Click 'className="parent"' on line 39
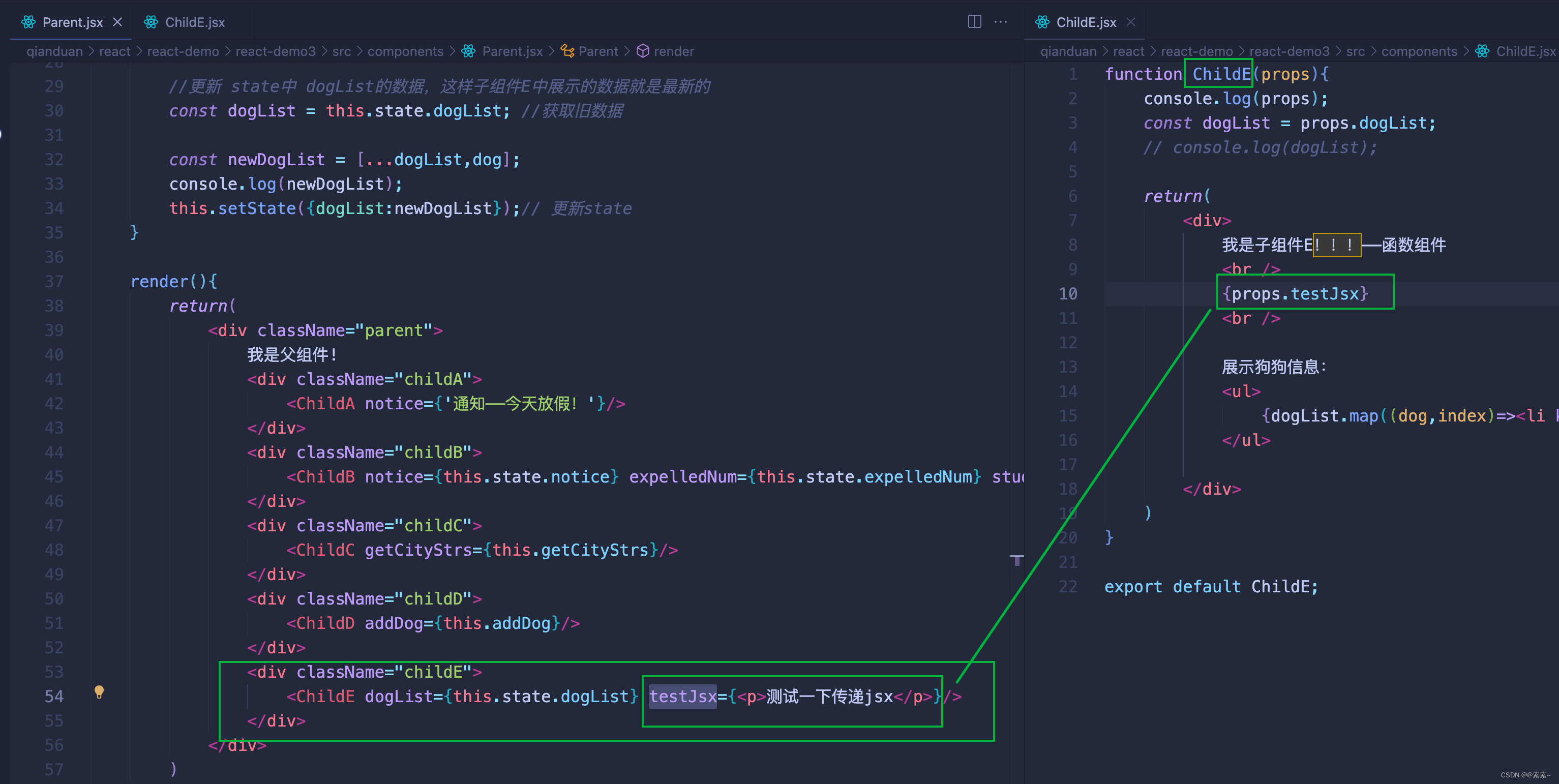The height and width of the screenshot is (784, 1559). 345,330
